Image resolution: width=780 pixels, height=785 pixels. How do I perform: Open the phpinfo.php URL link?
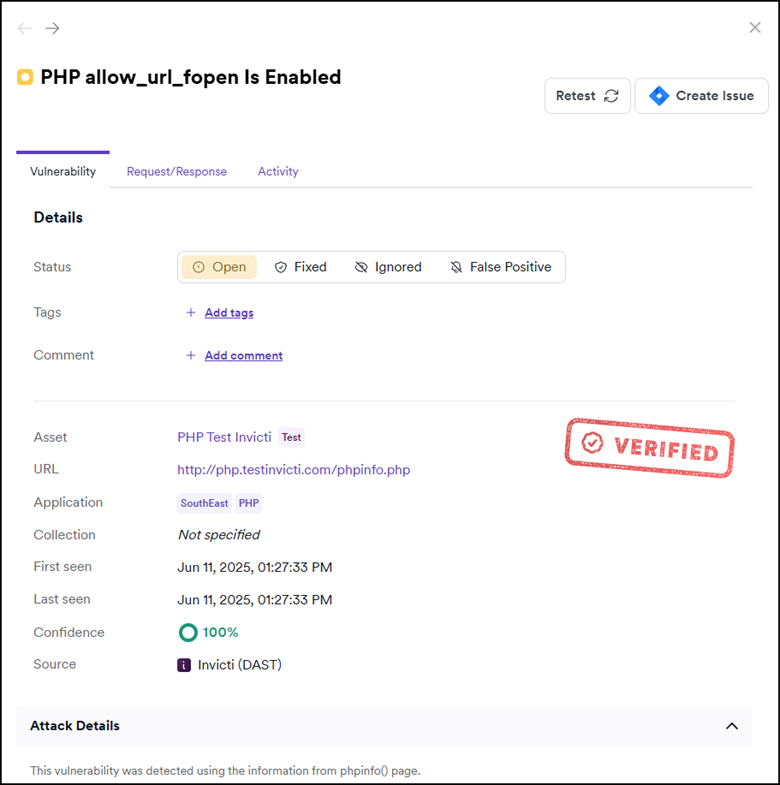[x=294, y=470]
